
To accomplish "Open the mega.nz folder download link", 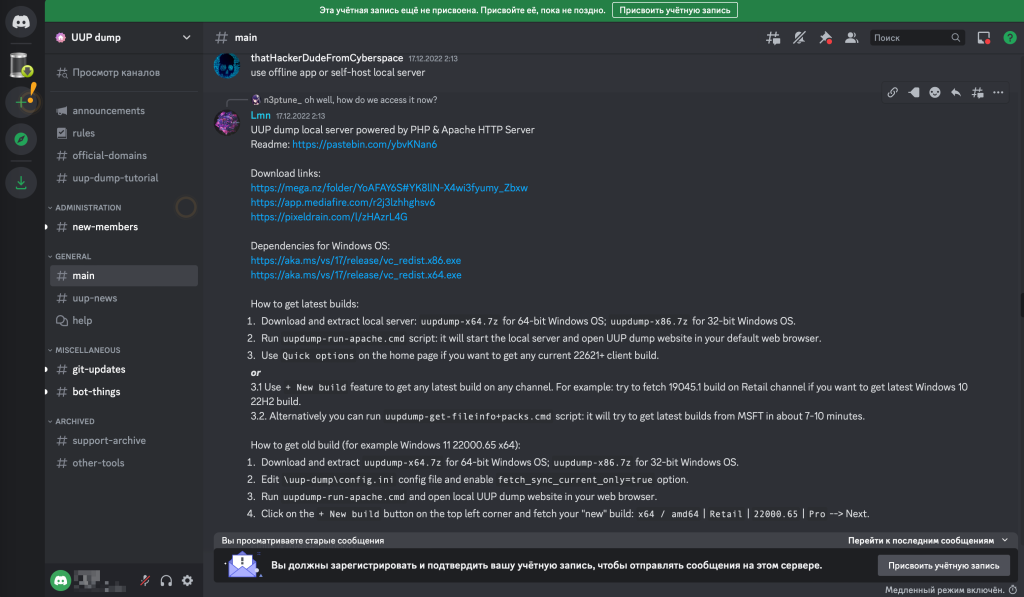I will pos(389,187).
